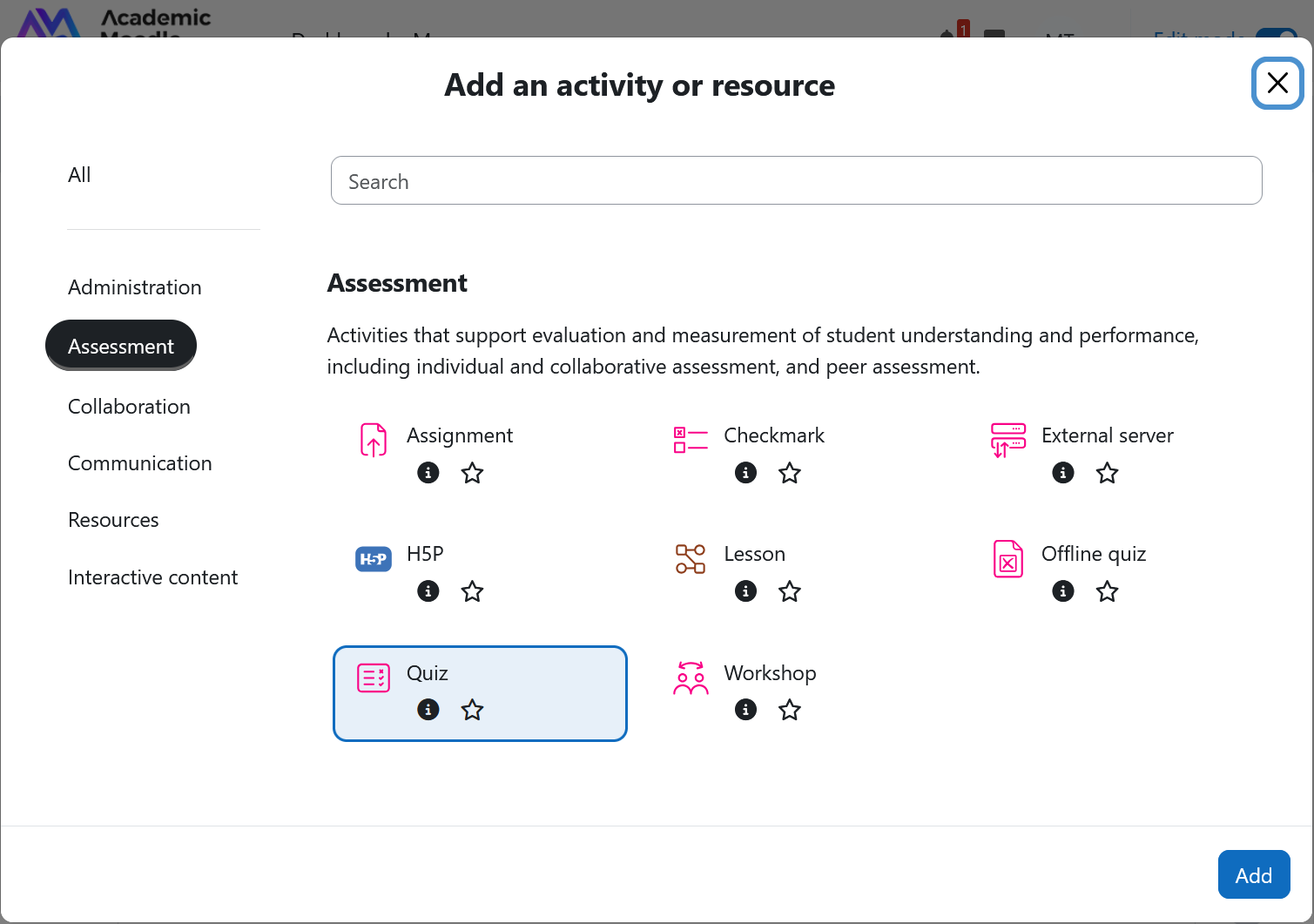Screen dimensions: 1314x924
Task: Show All activities category
Action: pyautogui.click(x=79, y=175)
